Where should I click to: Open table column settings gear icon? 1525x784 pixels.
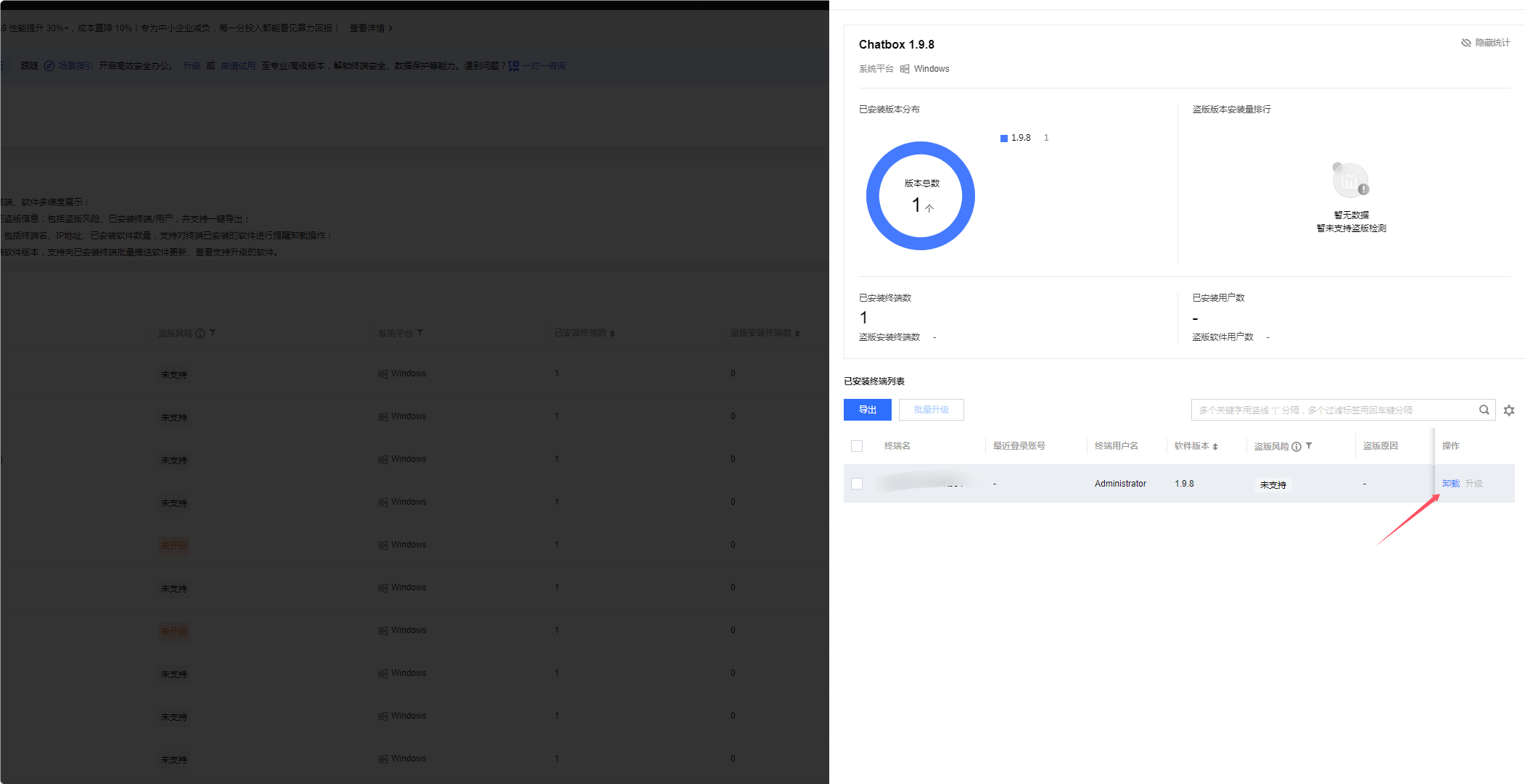(x=1509, y=410)
